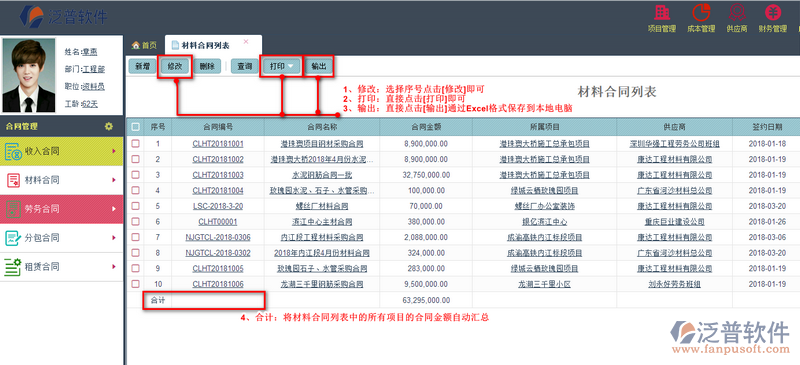Sort by 供应商 column header

click(674, 127)
